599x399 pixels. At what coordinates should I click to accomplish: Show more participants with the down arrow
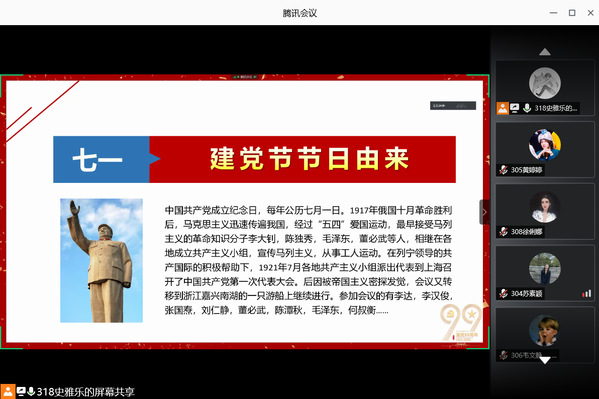(x=545, y=360)
